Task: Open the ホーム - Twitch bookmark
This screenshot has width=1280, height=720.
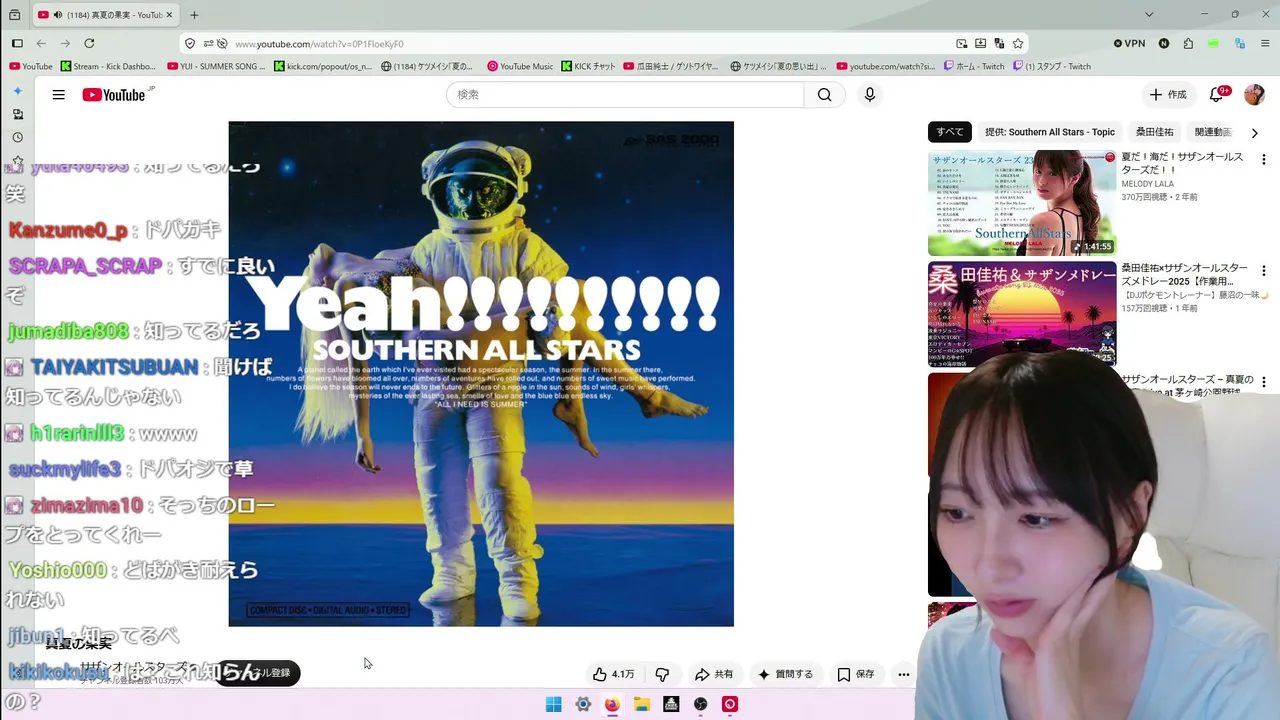Action: 973,67
